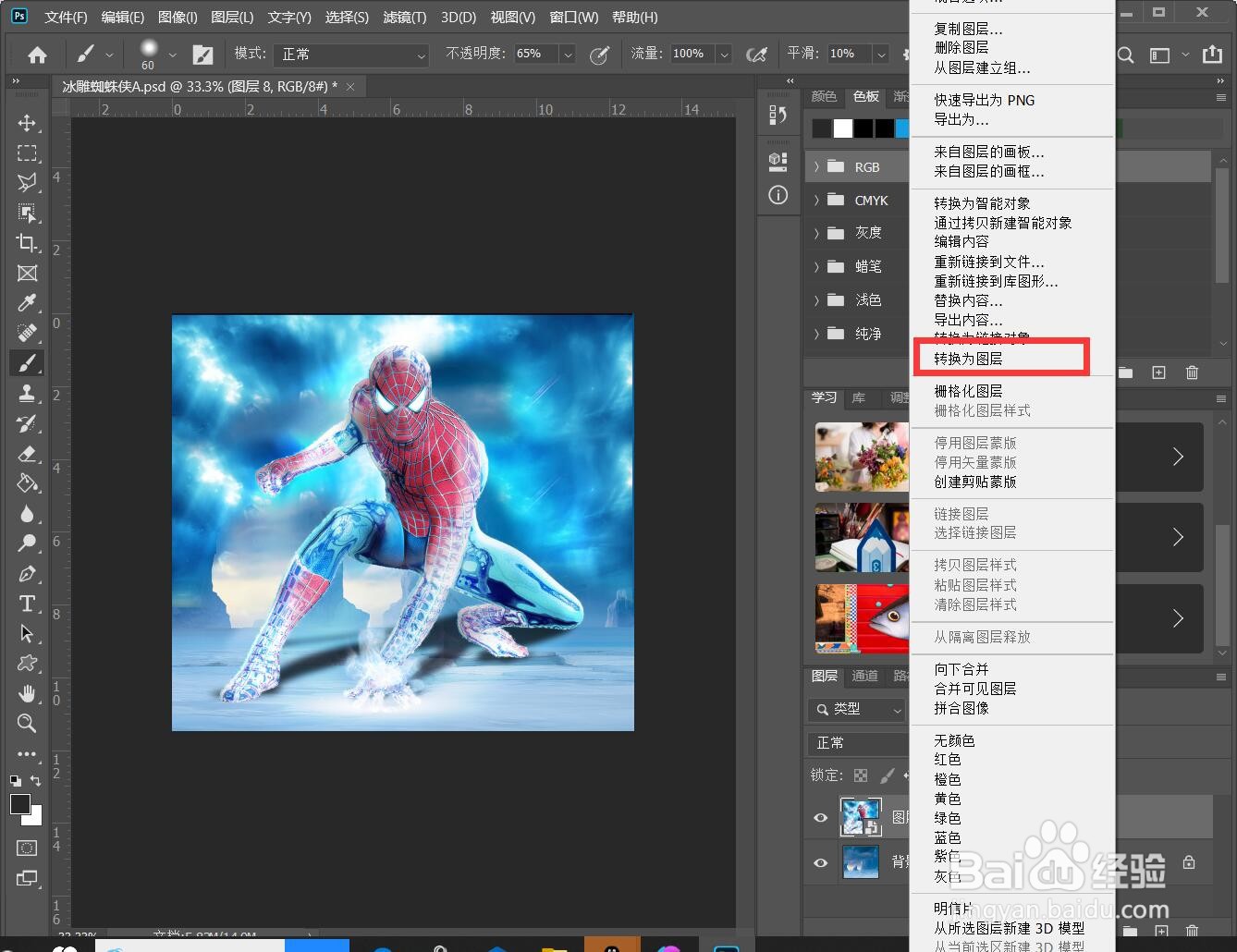Select the Eyedropper tool
The width and height of the screenshot is (1237, 952).
pos(27,303)
